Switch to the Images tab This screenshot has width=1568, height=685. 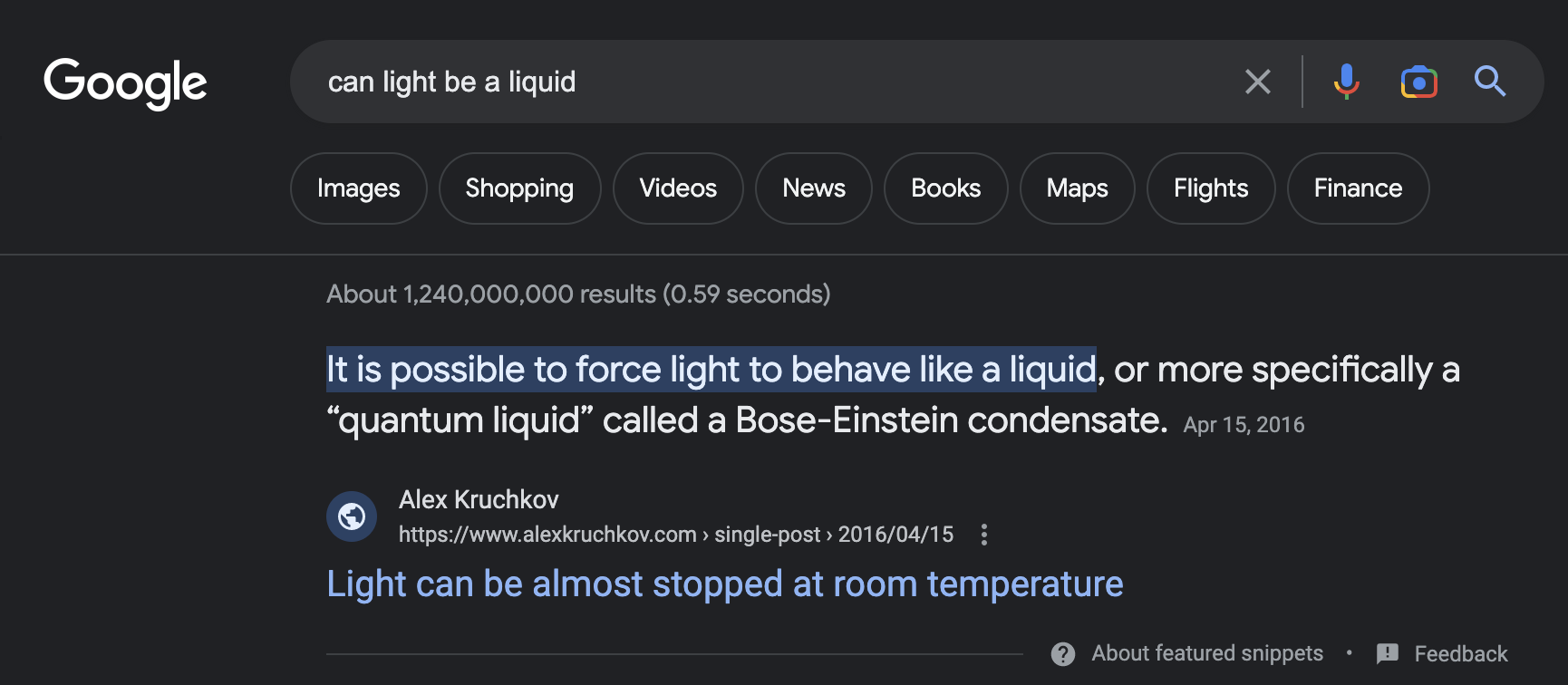pos(358,188)
